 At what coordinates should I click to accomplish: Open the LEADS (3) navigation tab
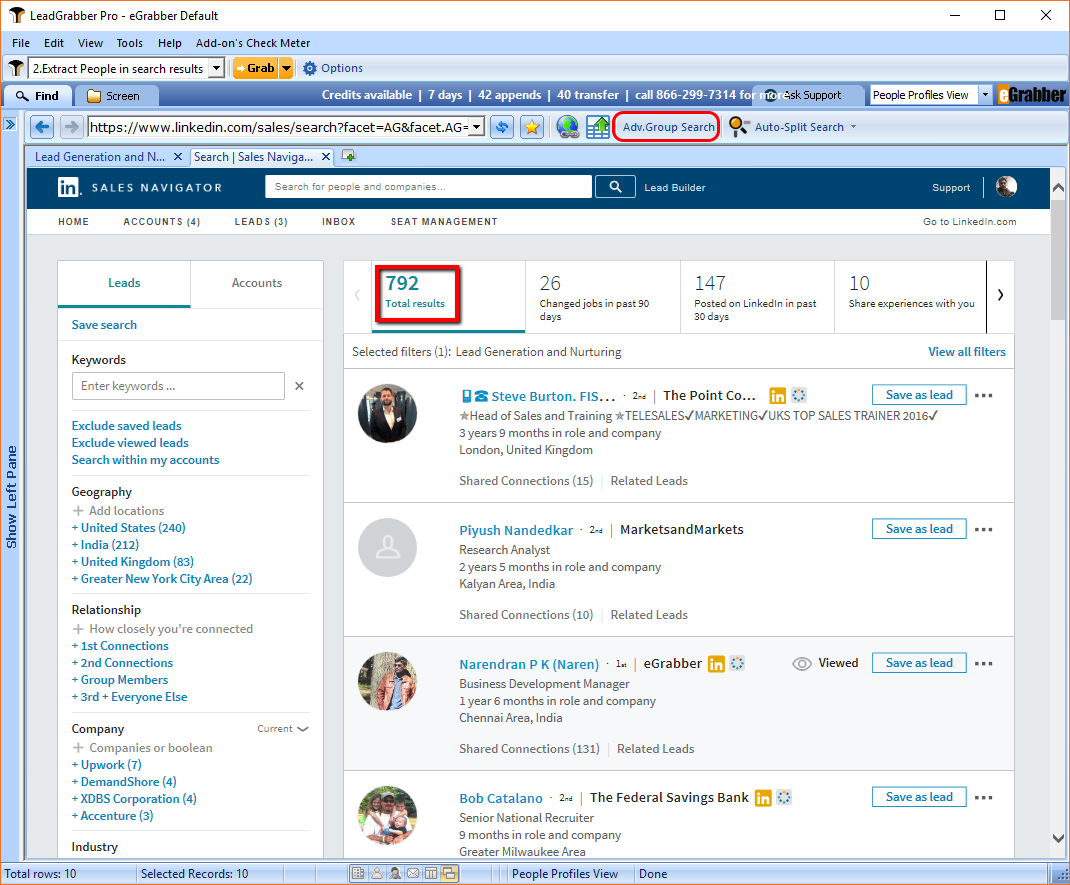[x=261, y=222]
